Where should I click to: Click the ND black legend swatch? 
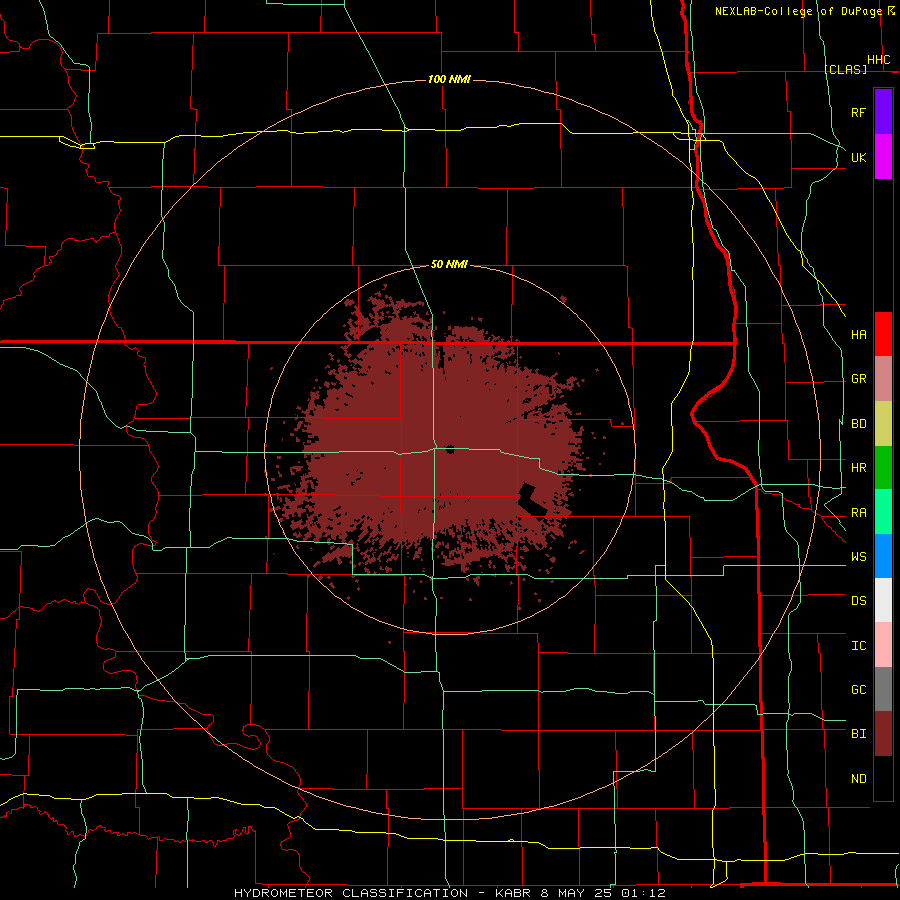tap(883, 778)
